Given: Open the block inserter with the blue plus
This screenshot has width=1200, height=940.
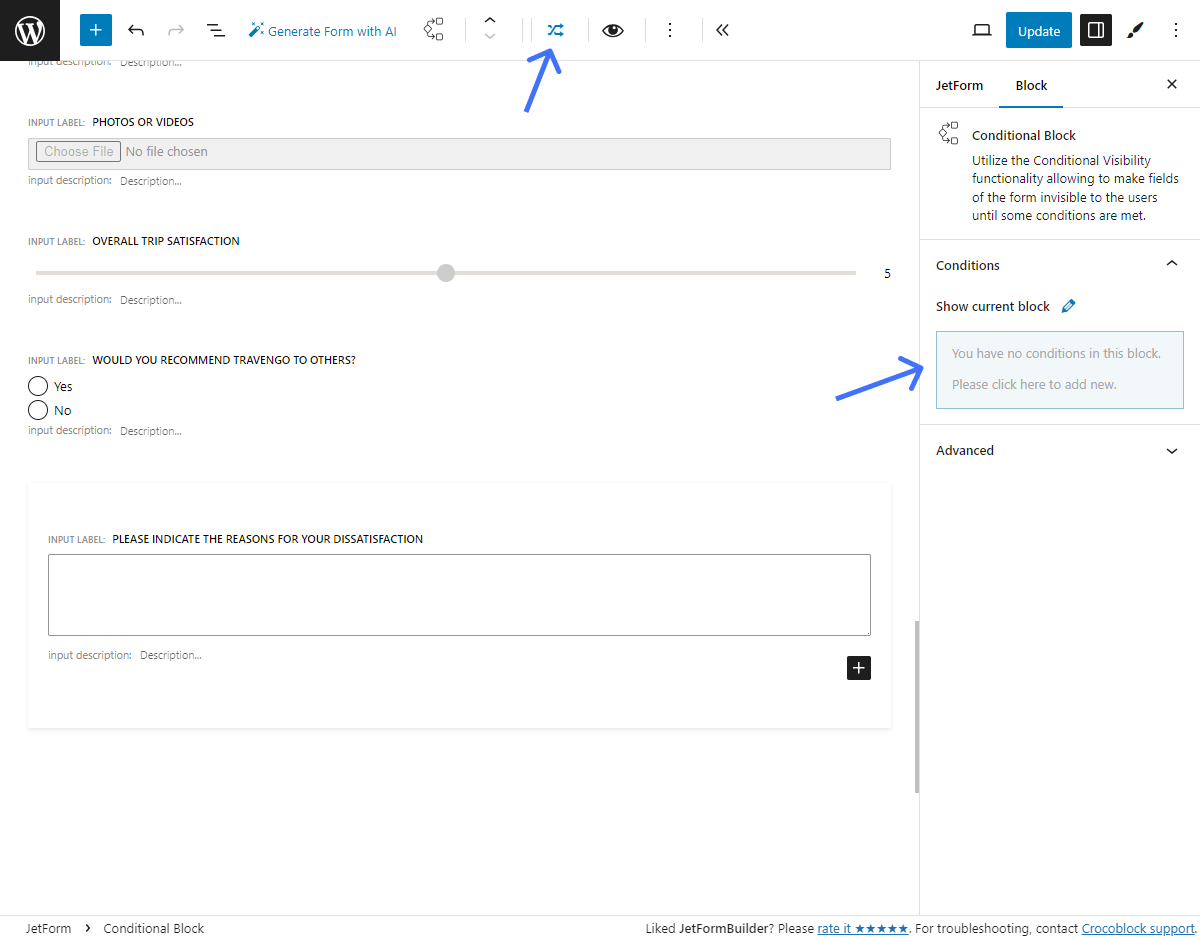Looking at the screenshot, I should pos(95,30).
